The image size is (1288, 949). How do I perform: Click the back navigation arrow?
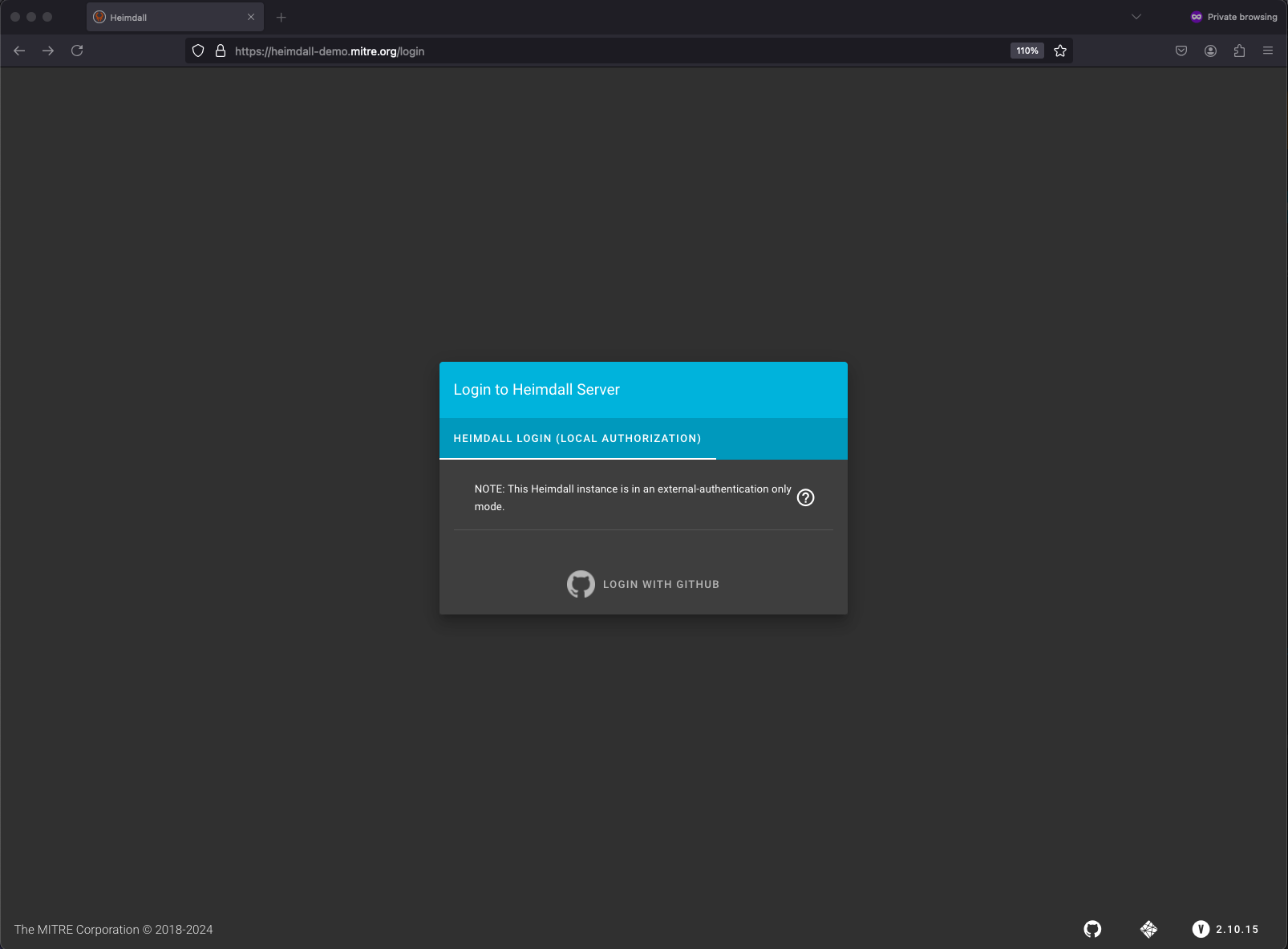tap(19, 50)
